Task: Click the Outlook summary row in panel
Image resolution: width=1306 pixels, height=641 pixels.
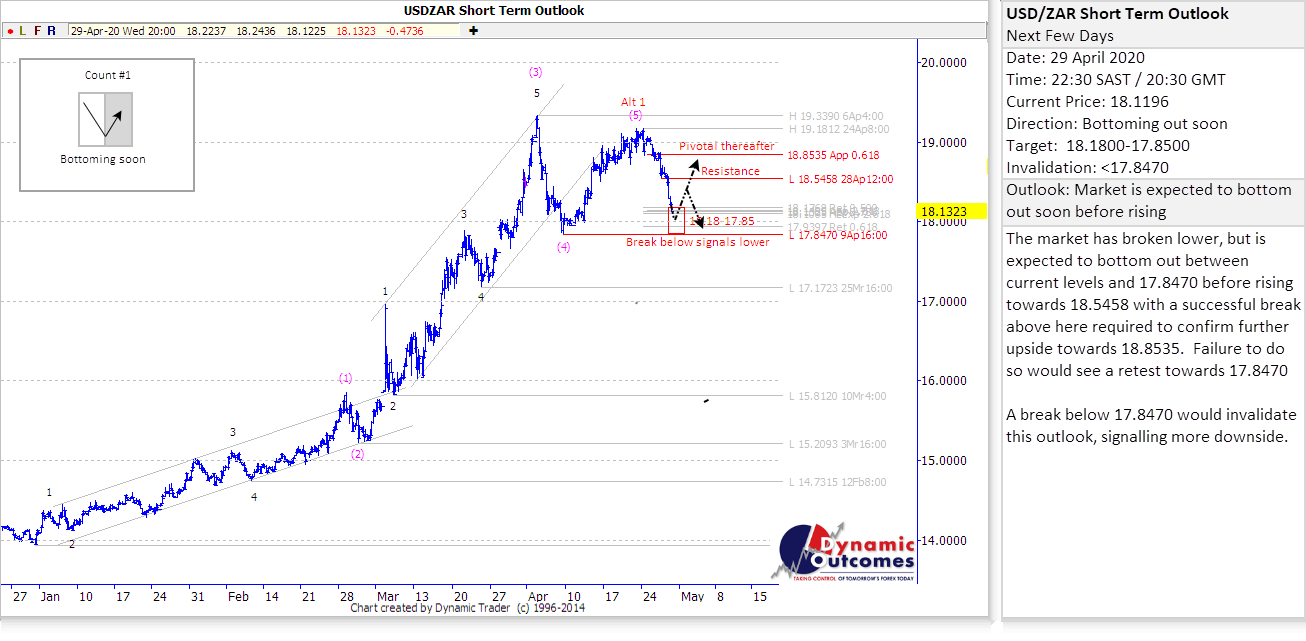Action: (1153, 202)
